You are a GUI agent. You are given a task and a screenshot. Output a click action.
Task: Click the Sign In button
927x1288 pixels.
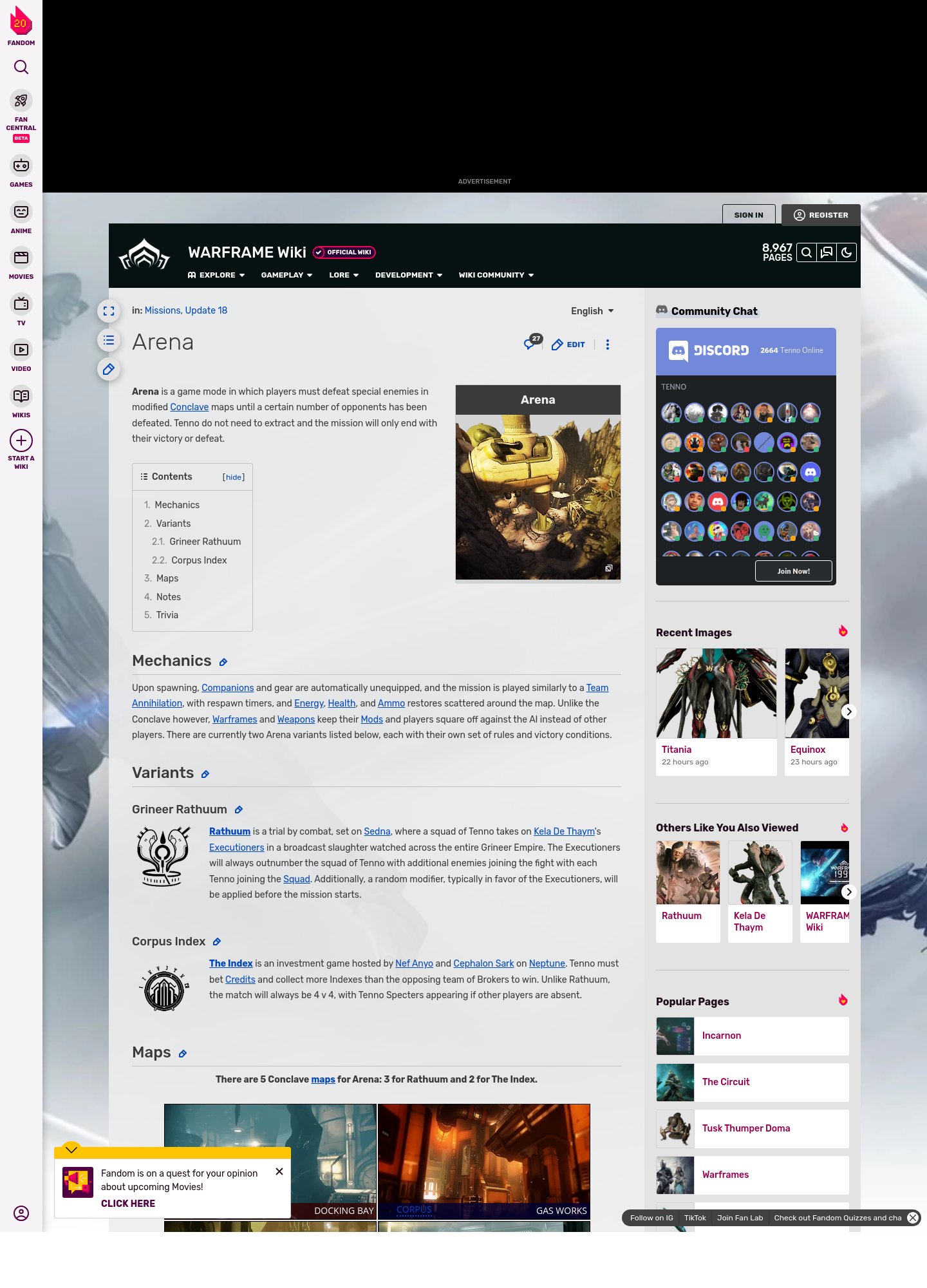(x=749, y=215)
